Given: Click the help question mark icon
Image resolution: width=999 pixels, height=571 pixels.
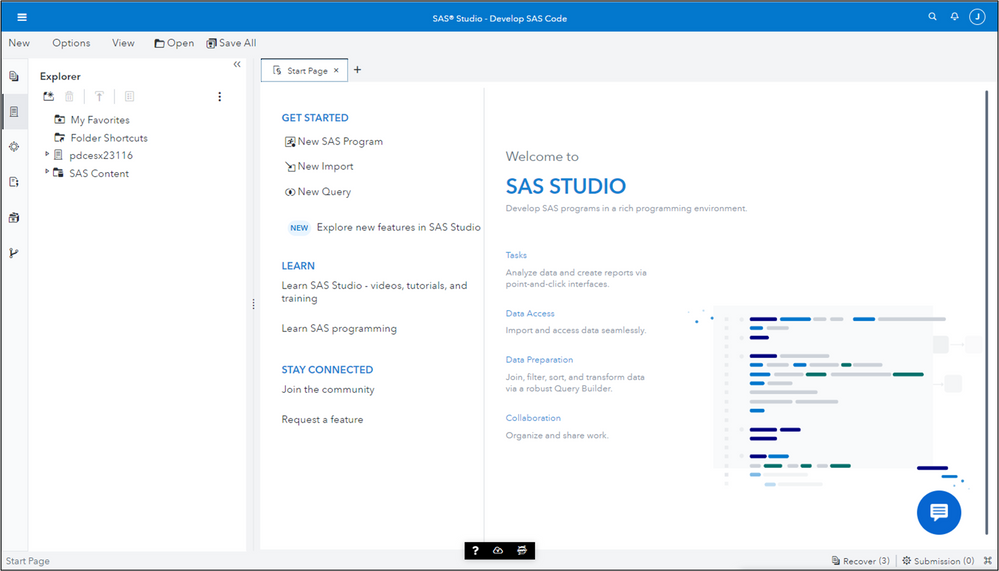Looking at the screenshot, I should (x=476, y=551).
